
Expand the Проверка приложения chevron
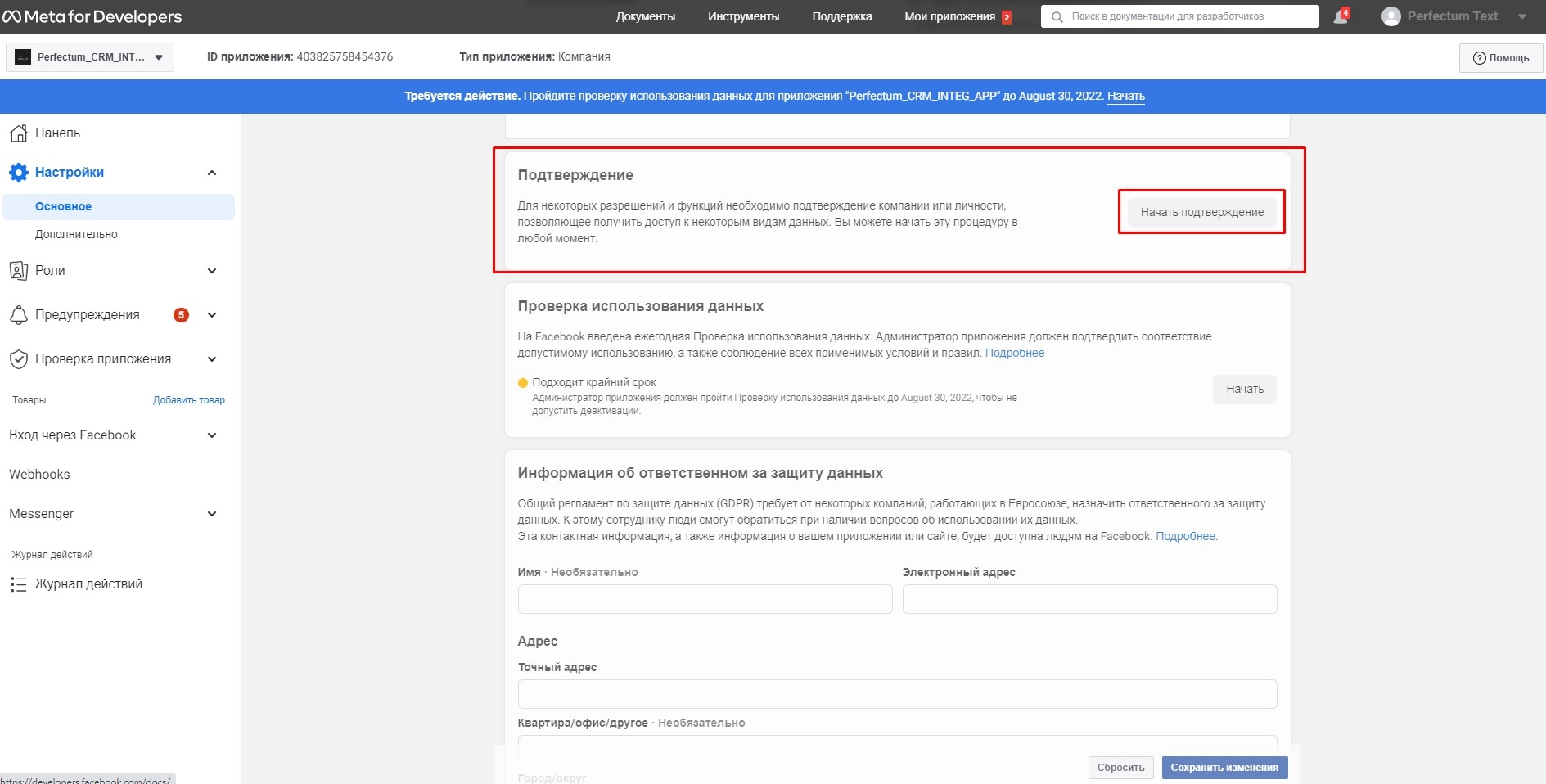point(212,359)
